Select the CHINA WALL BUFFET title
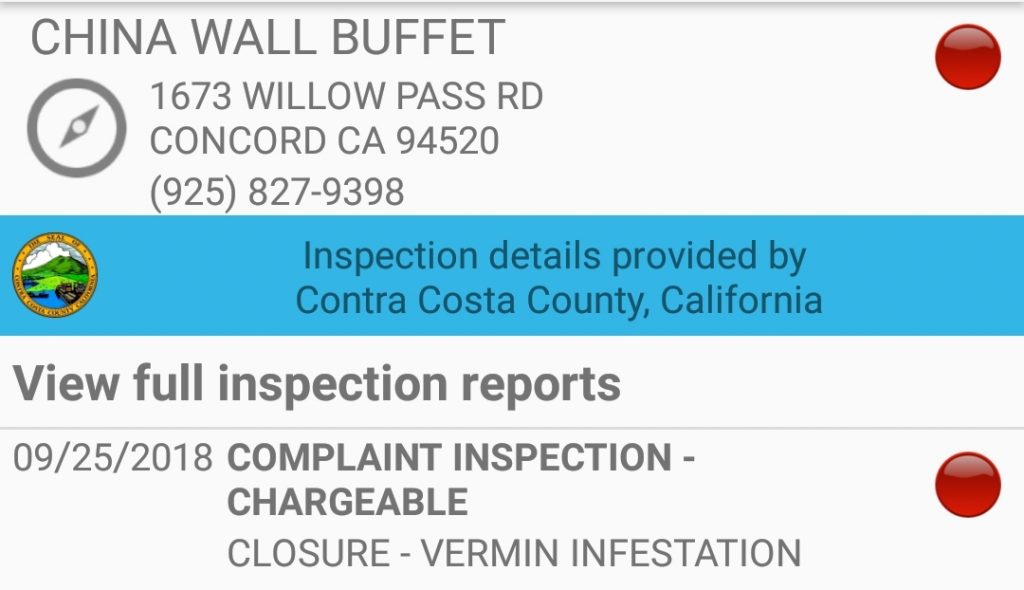 268,37
